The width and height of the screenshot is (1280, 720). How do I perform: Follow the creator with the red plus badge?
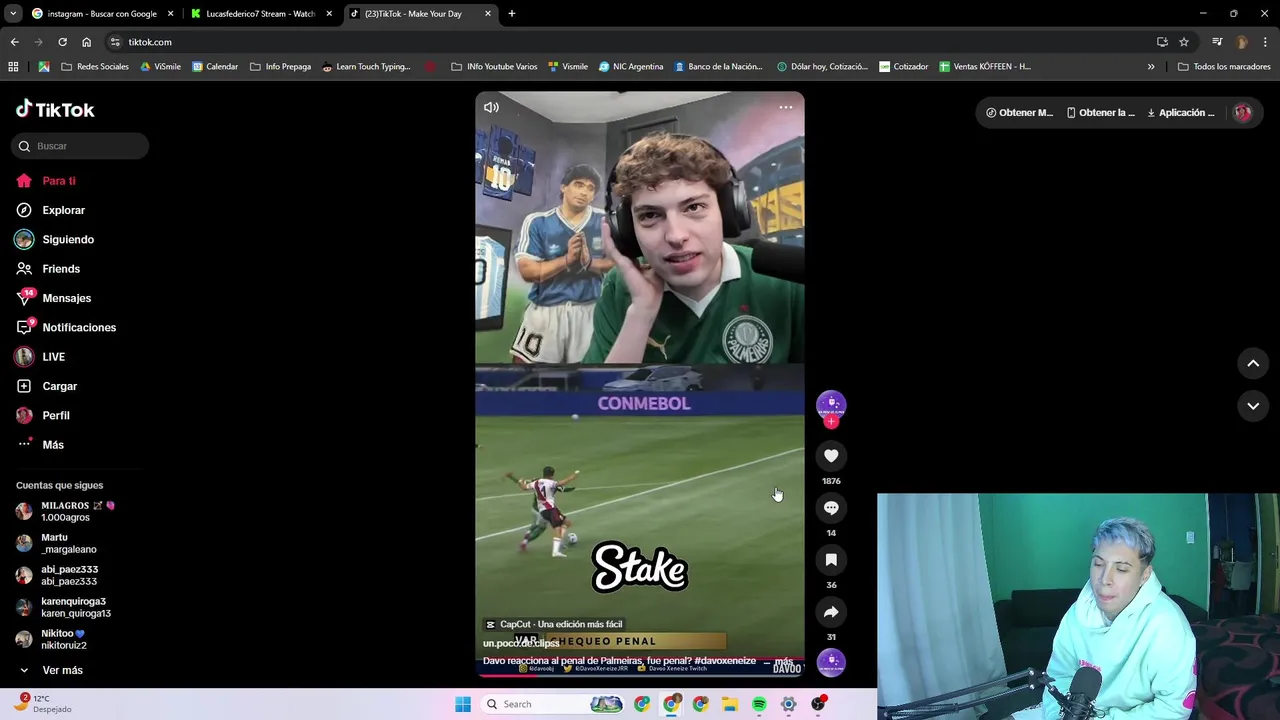click(x=831, y=422)
